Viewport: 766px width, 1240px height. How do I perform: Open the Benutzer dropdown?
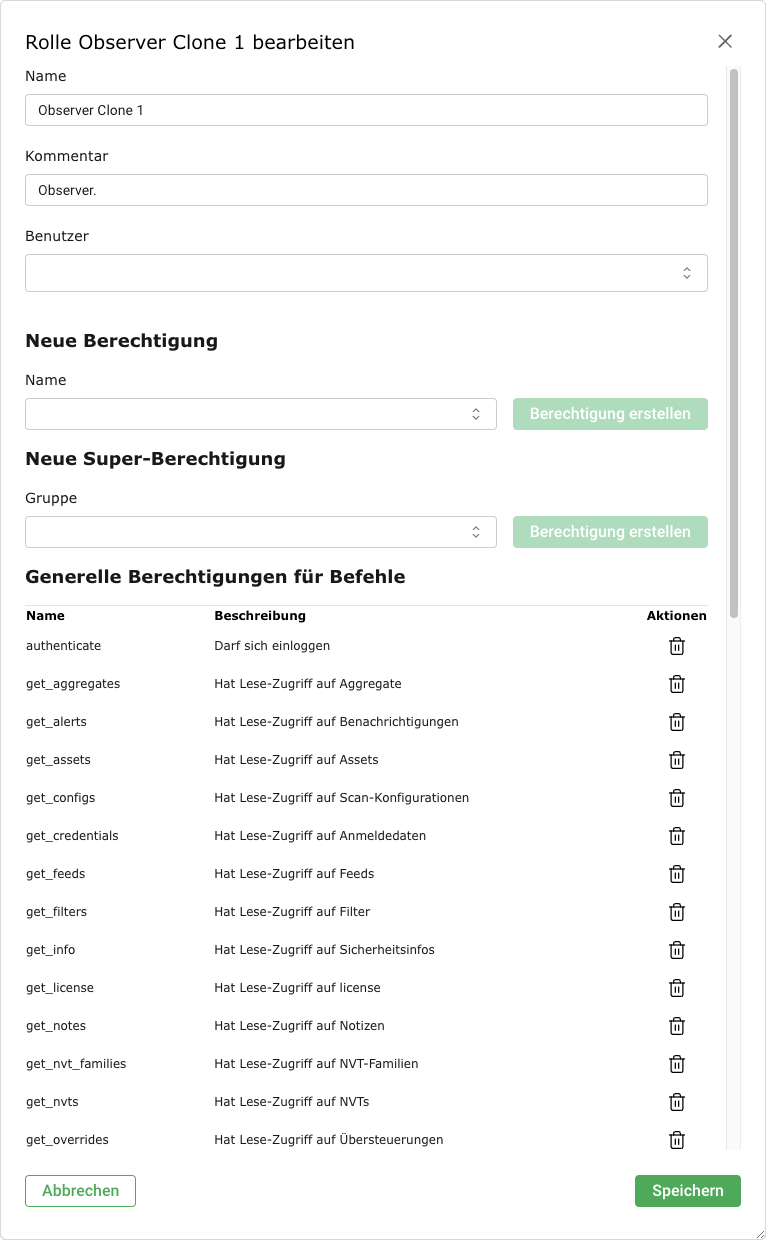366,273
